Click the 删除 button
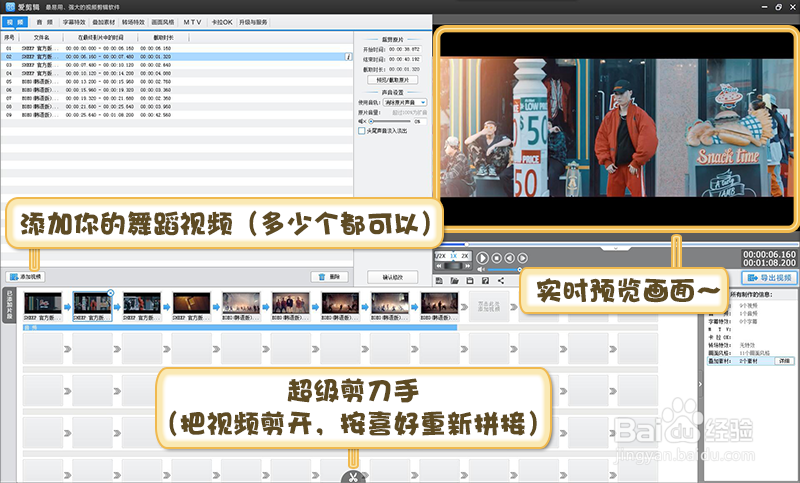The height and width of the screenshot is (483, 800). [330, 276]
